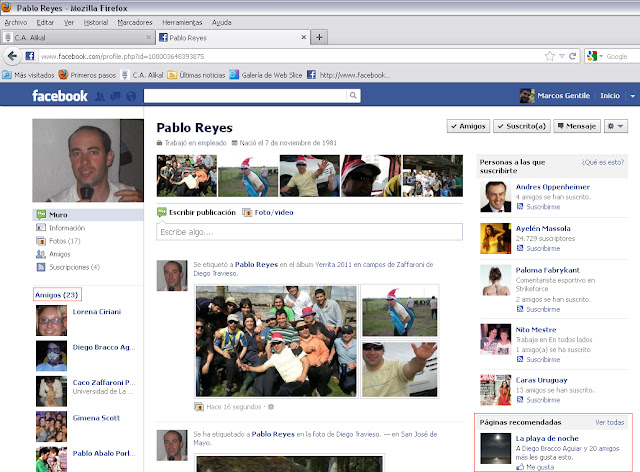The width and height of the screenshot is (640, 472).
Task: Open the new tab plus button
Action: click(x=319, y=38)
